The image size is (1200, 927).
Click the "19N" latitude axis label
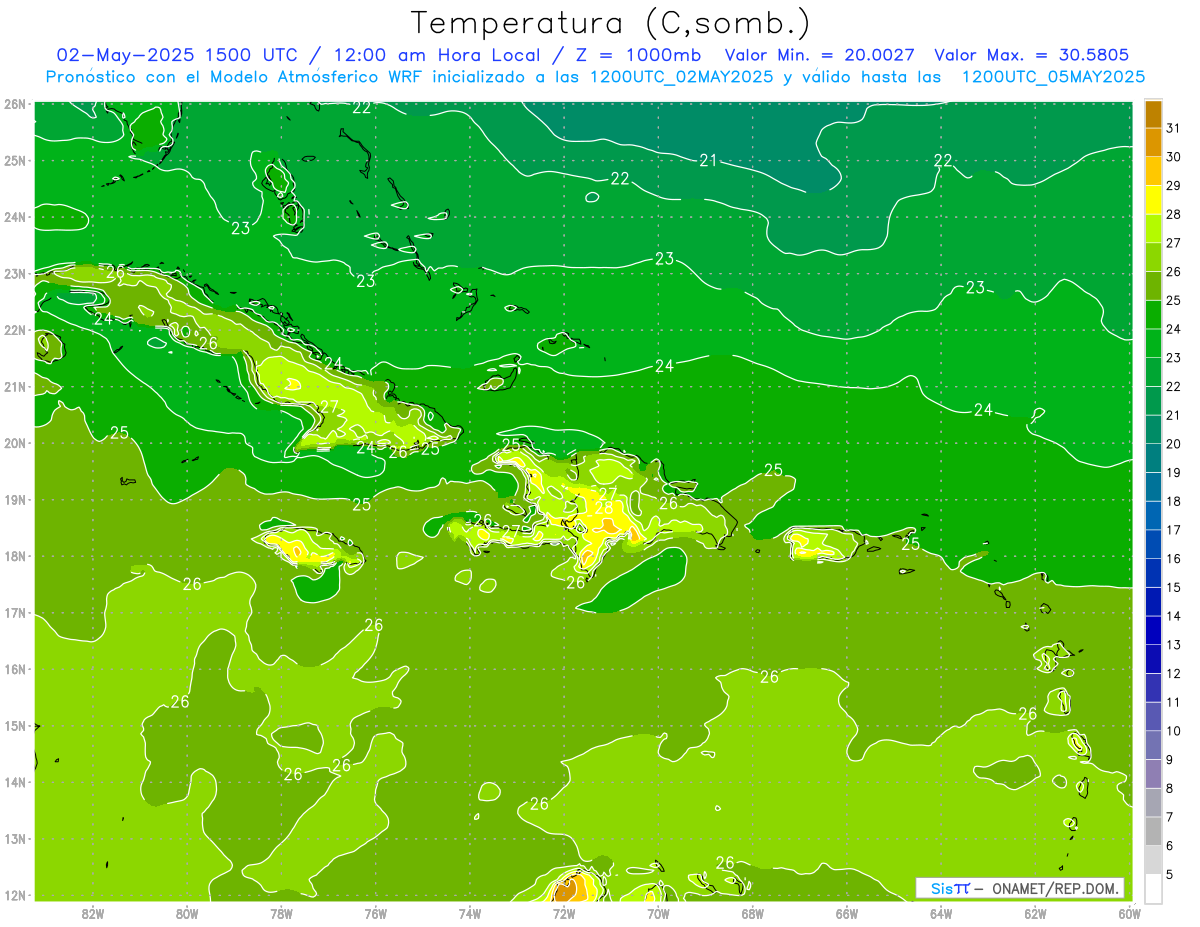click(x=14, y=500)
